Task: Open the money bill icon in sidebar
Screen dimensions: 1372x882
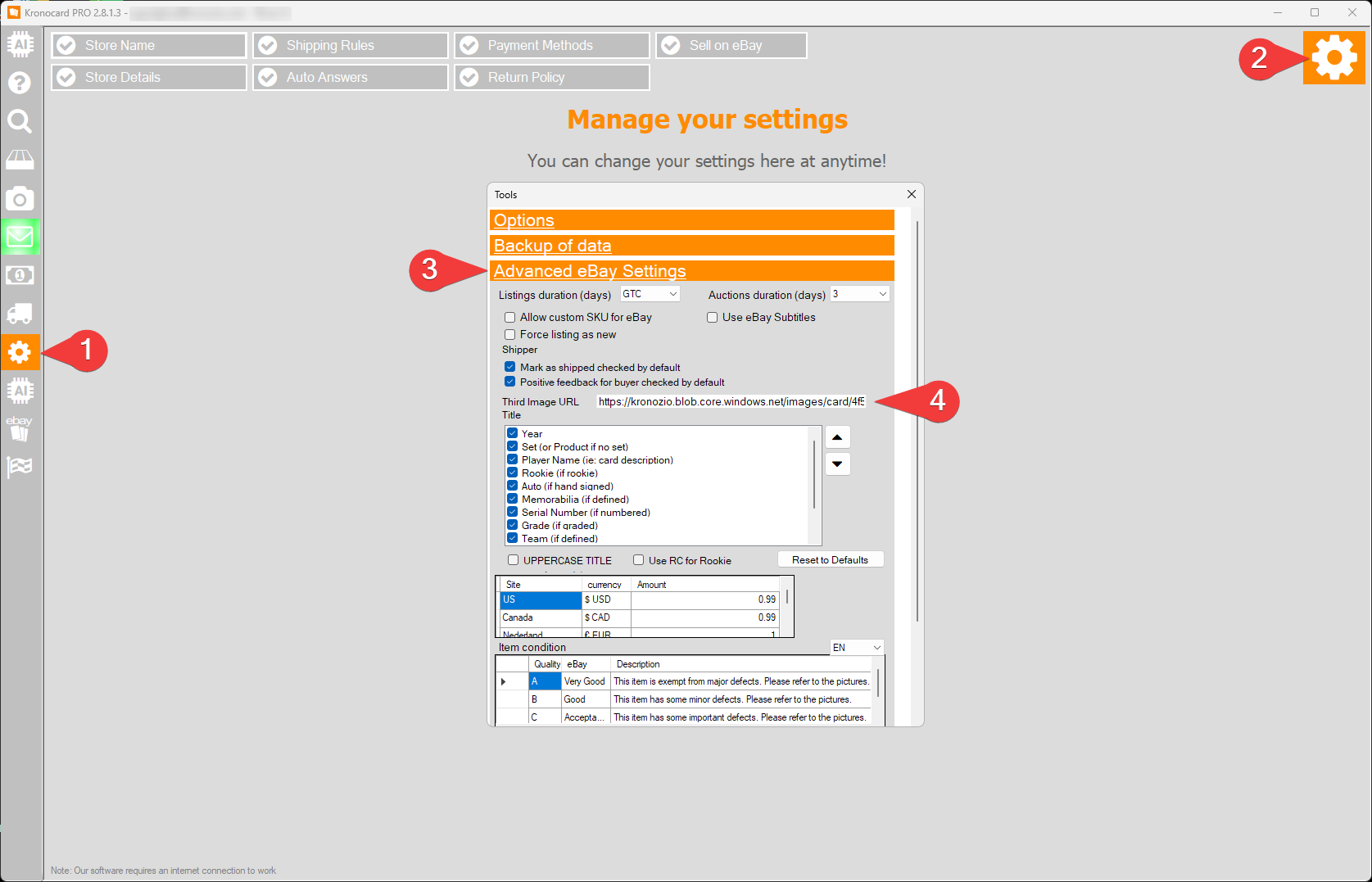Action: [x=20, y=275]
